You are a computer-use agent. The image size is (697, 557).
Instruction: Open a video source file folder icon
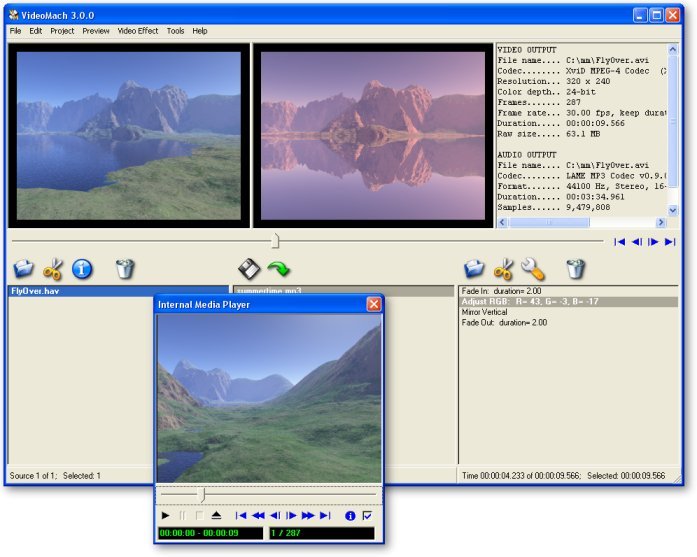(x=24, y=268)
